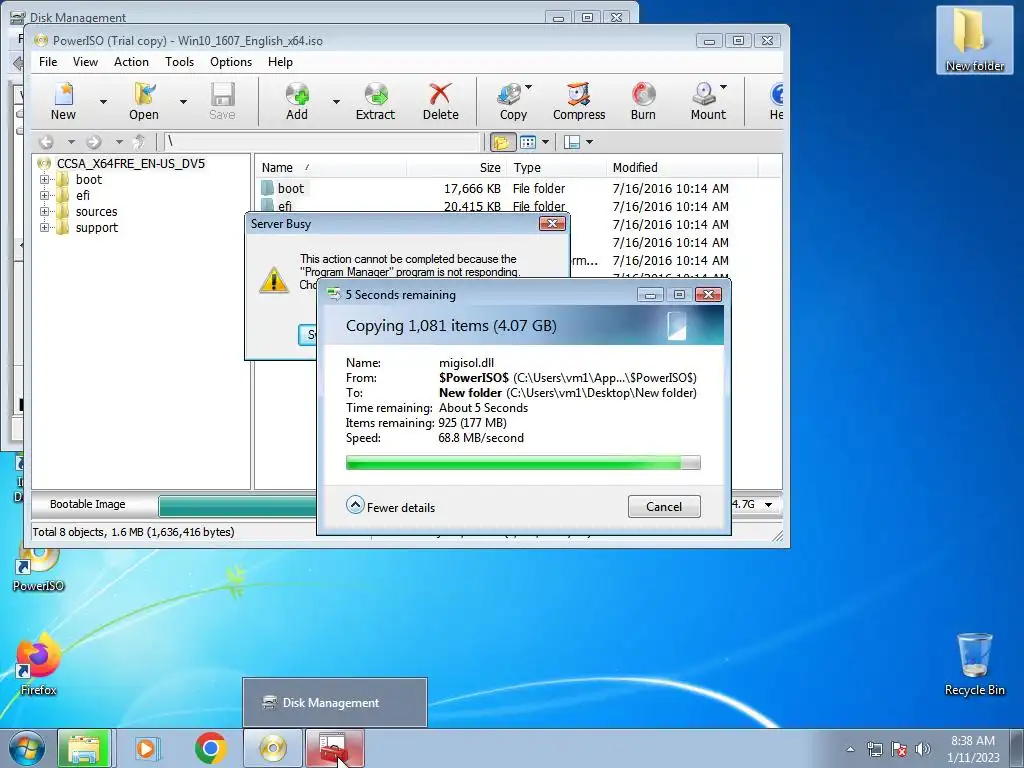This screenshot has width=1024, height=768.
Task: Launch Chrome from the taskbar
Action: 210,748
